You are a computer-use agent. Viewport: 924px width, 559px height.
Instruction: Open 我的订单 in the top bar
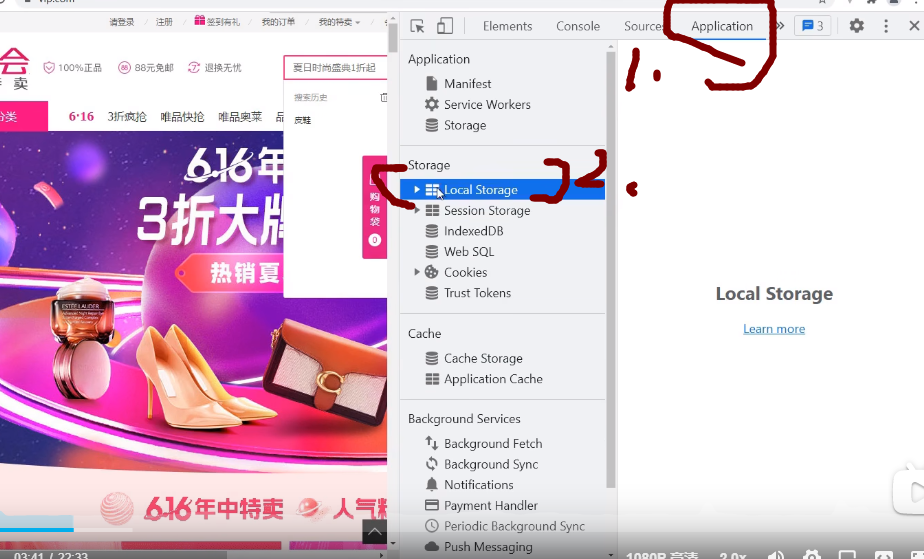point(278,22)
